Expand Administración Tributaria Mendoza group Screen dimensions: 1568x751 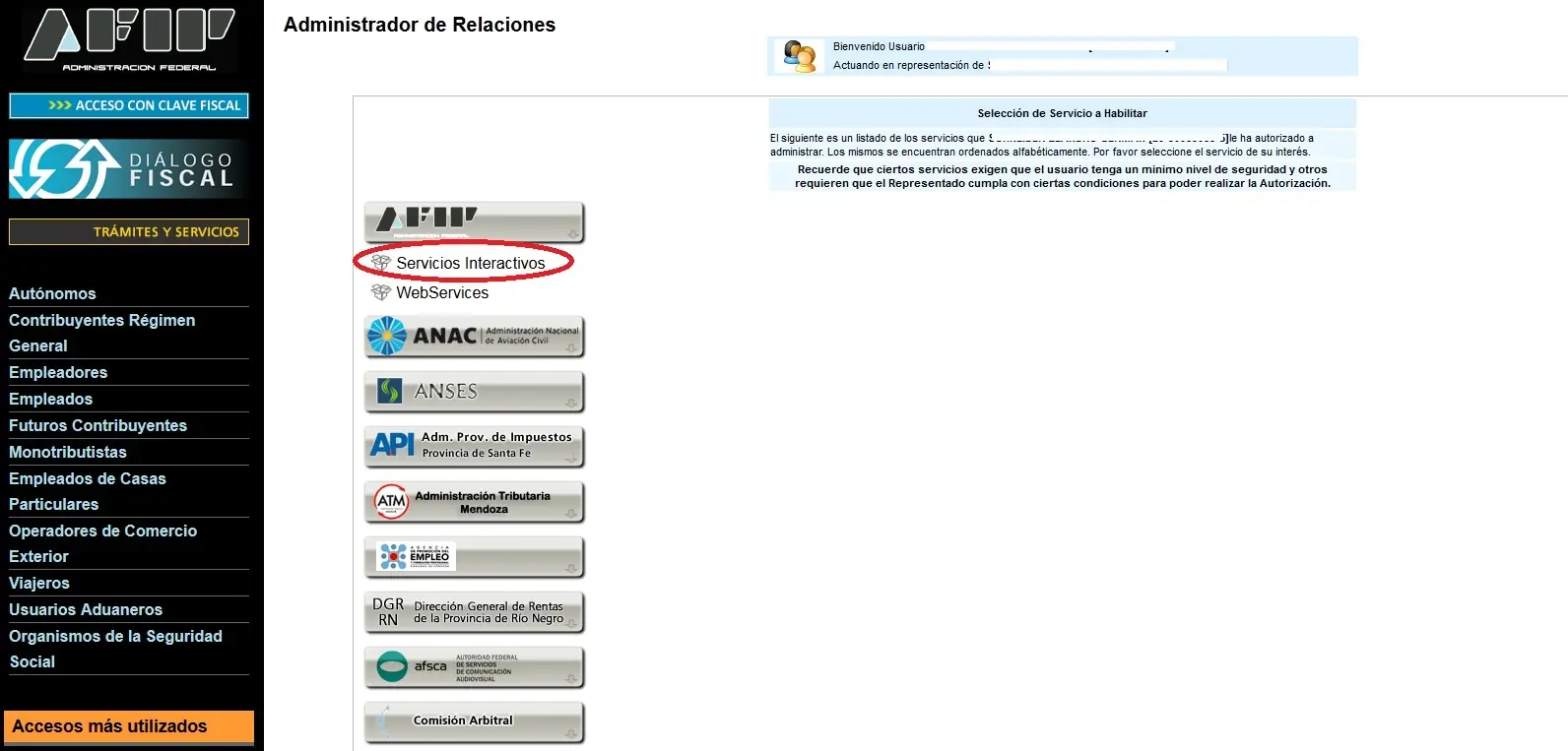coord(475,502)
